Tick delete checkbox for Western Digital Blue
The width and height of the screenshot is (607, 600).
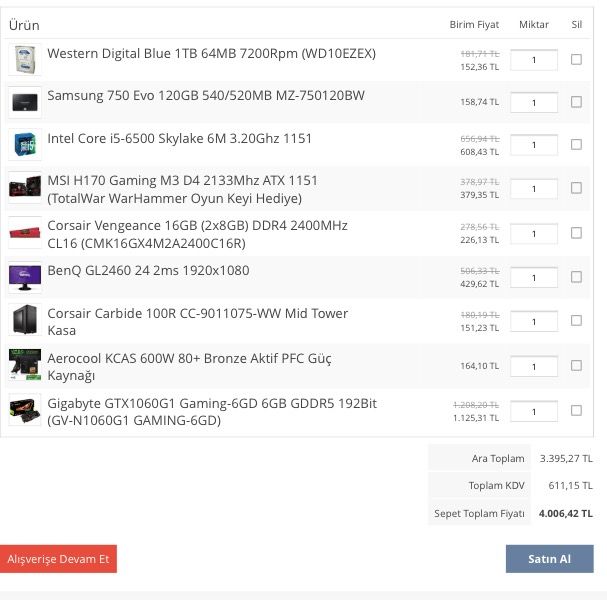(x=576, y=60)
